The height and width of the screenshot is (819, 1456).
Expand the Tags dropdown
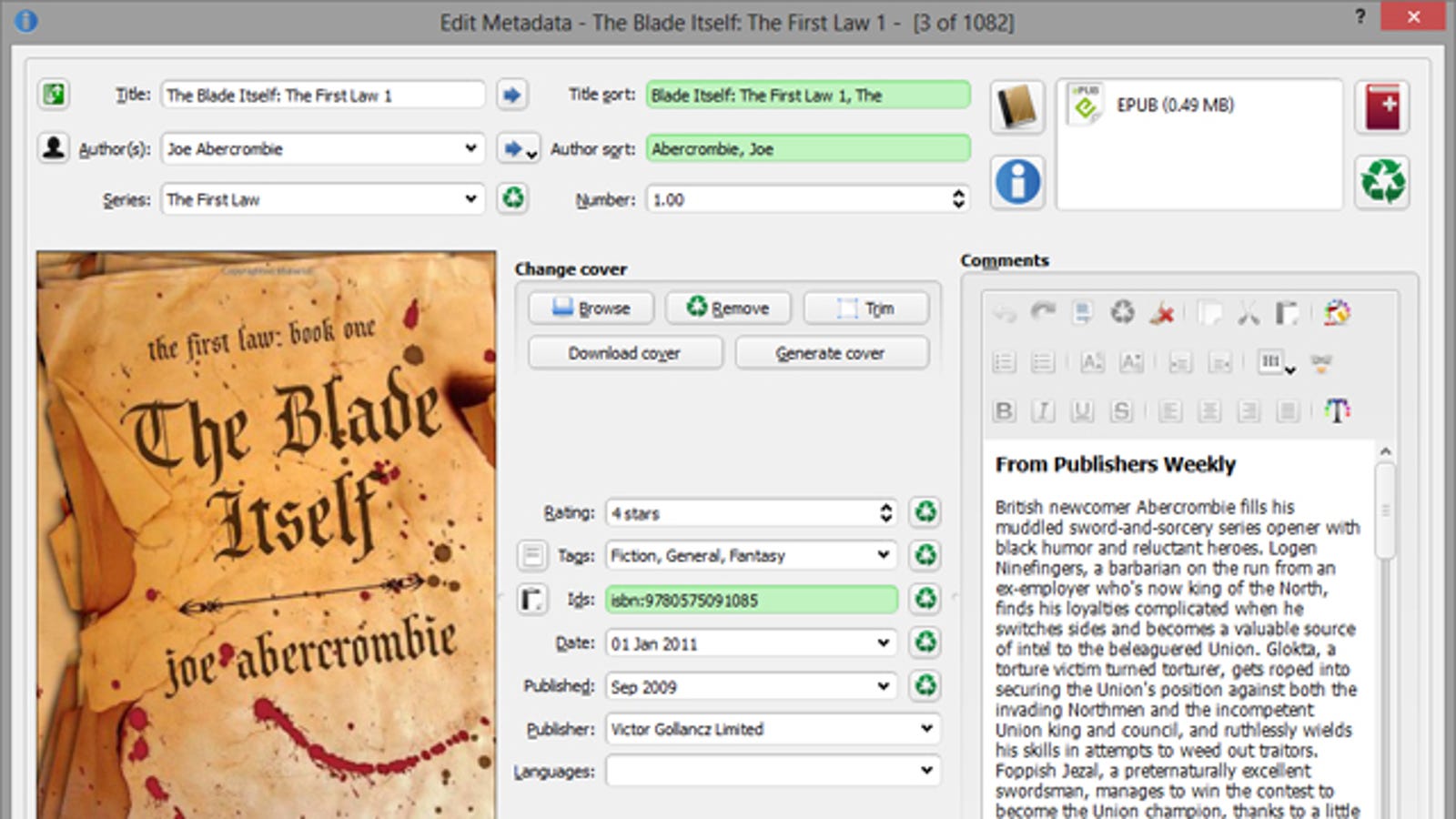(883, 554)
